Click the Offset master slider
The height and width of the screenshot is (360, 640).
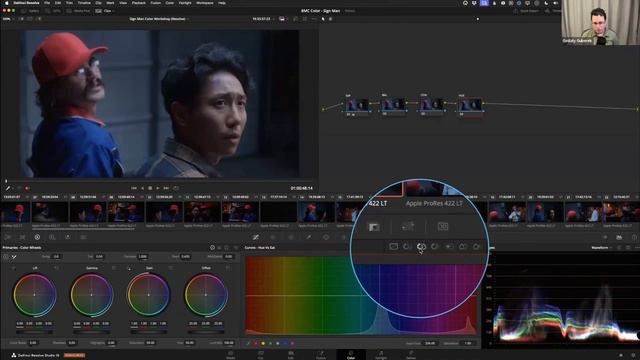click(x=206, y=332)
